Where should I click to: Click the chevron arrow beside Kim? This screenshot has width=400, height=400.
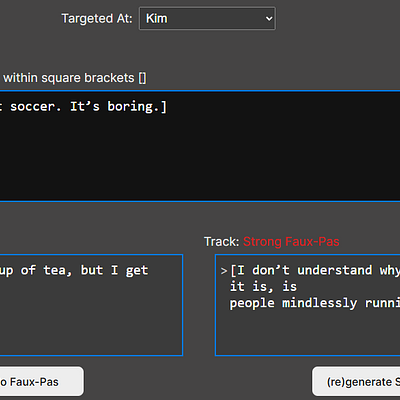[x=269, y=19]
